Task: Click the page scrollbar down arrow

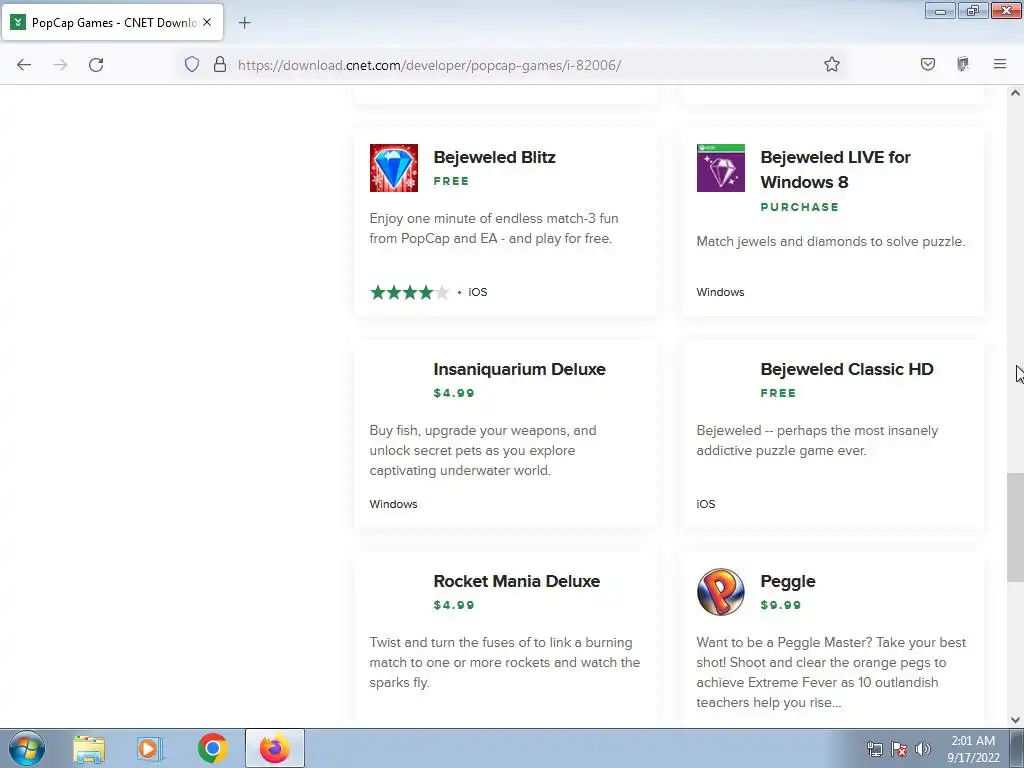Action: [1015, 720]
